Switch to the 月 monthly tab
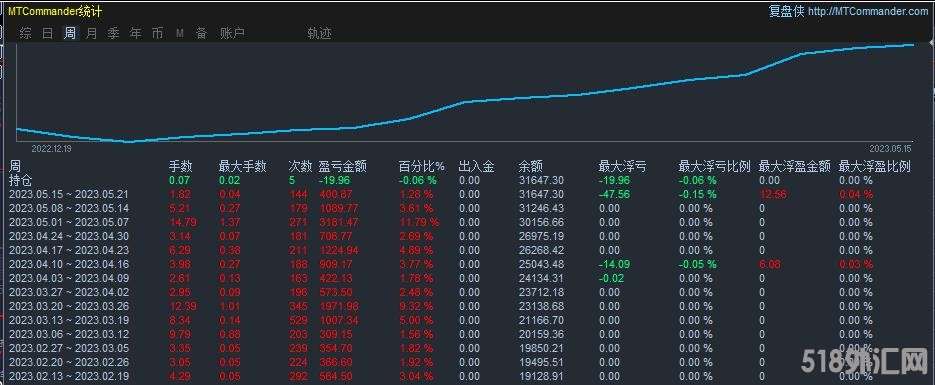The width and height of the screenshot is (935, 385). point(91,33)
